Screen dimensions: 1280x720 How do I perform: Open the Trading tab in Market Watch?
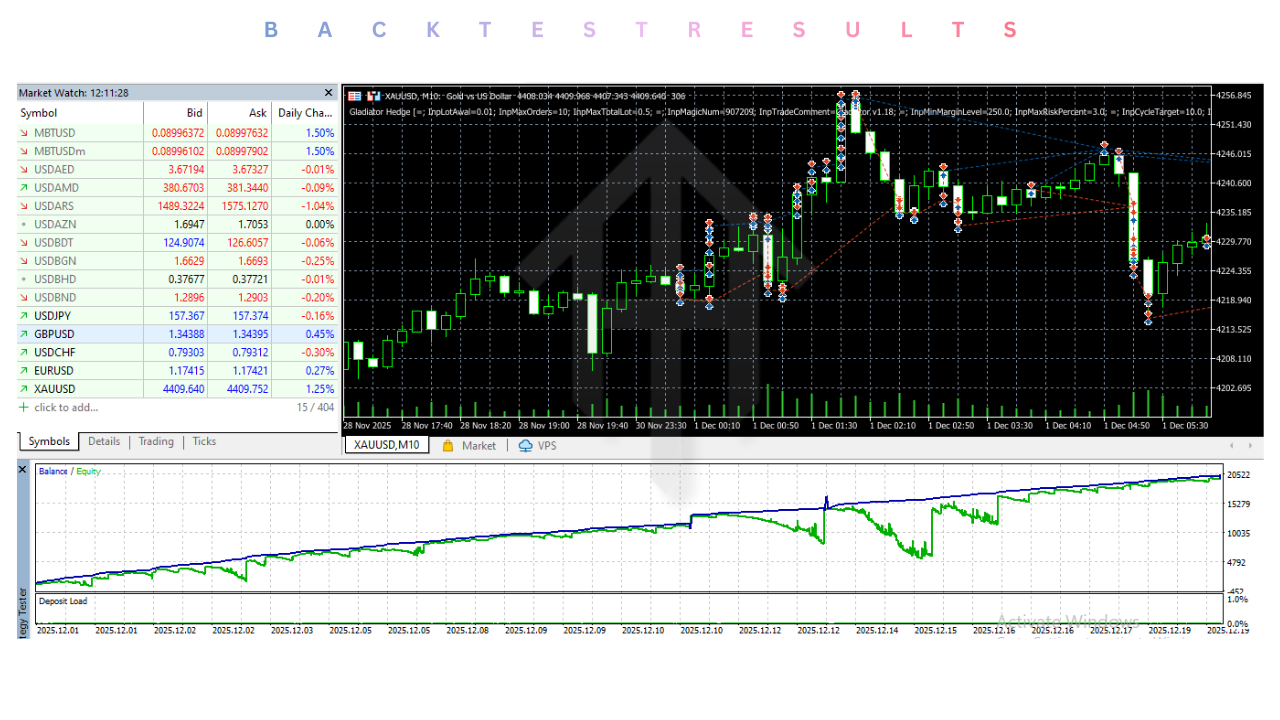(155, 442)
